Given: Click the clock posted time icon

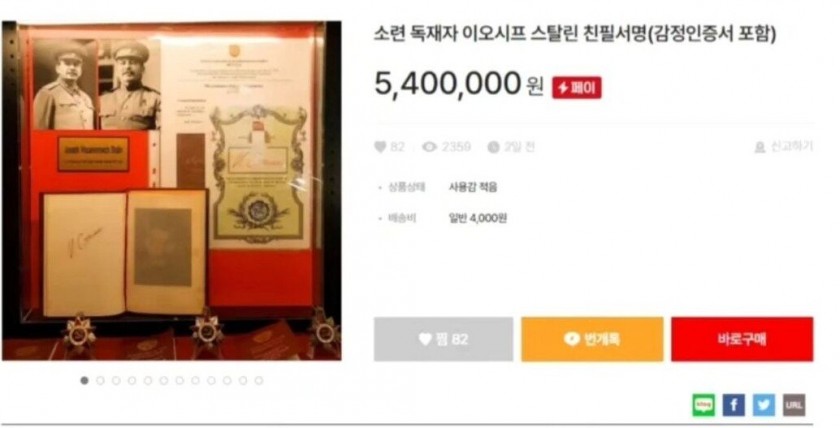Looking at the screenshot, I should click(493, 147).
